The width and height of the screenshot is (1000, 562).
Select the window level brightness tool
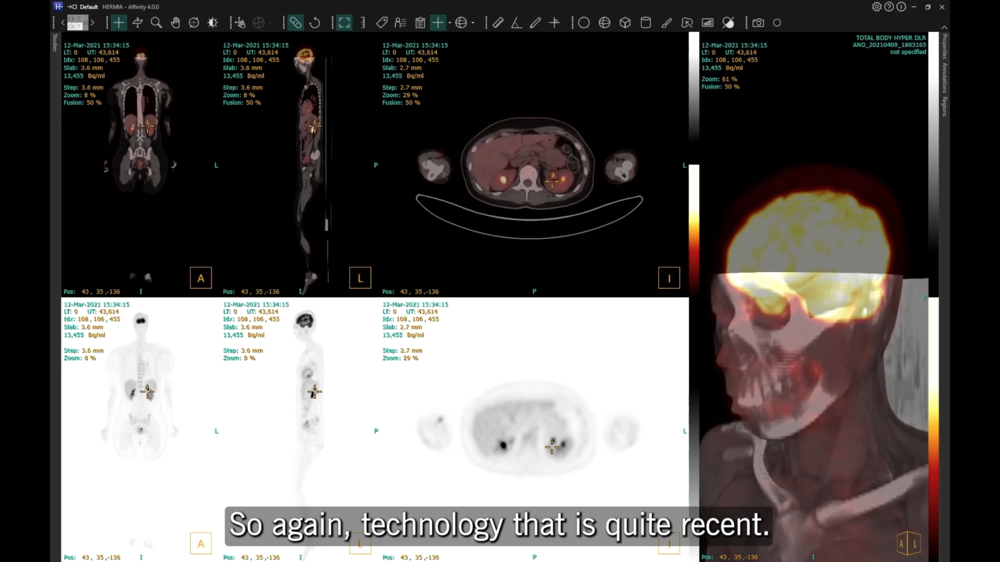point(212,22)
